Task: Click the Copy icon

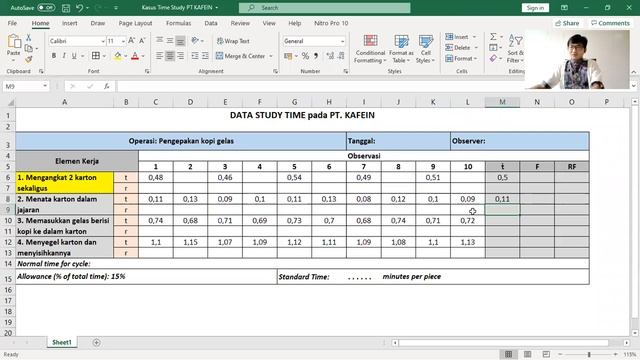Action: click(29, 49)
